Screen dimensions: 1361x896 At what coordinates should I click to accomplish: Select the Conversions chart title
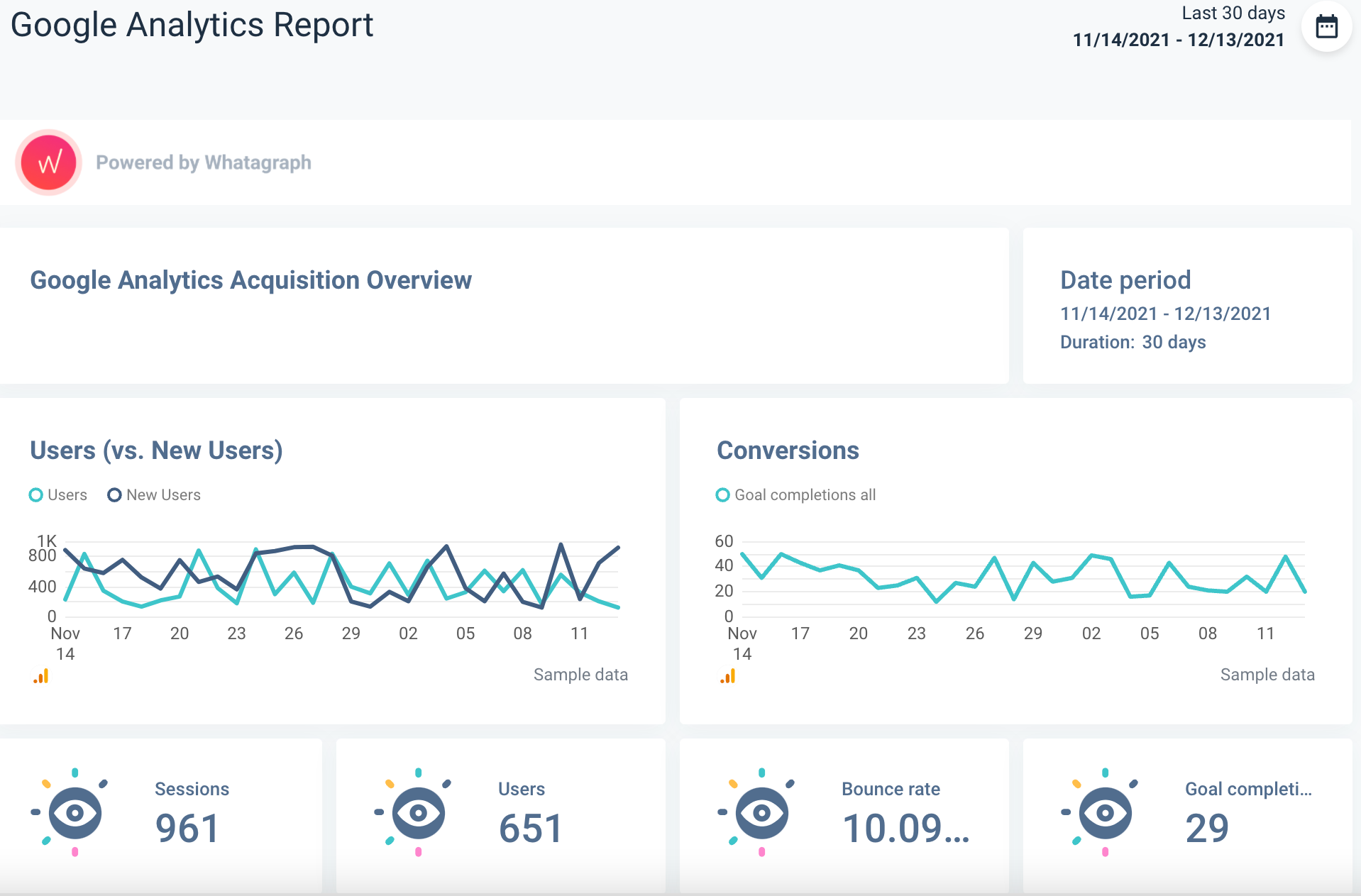tap(788, 450)
